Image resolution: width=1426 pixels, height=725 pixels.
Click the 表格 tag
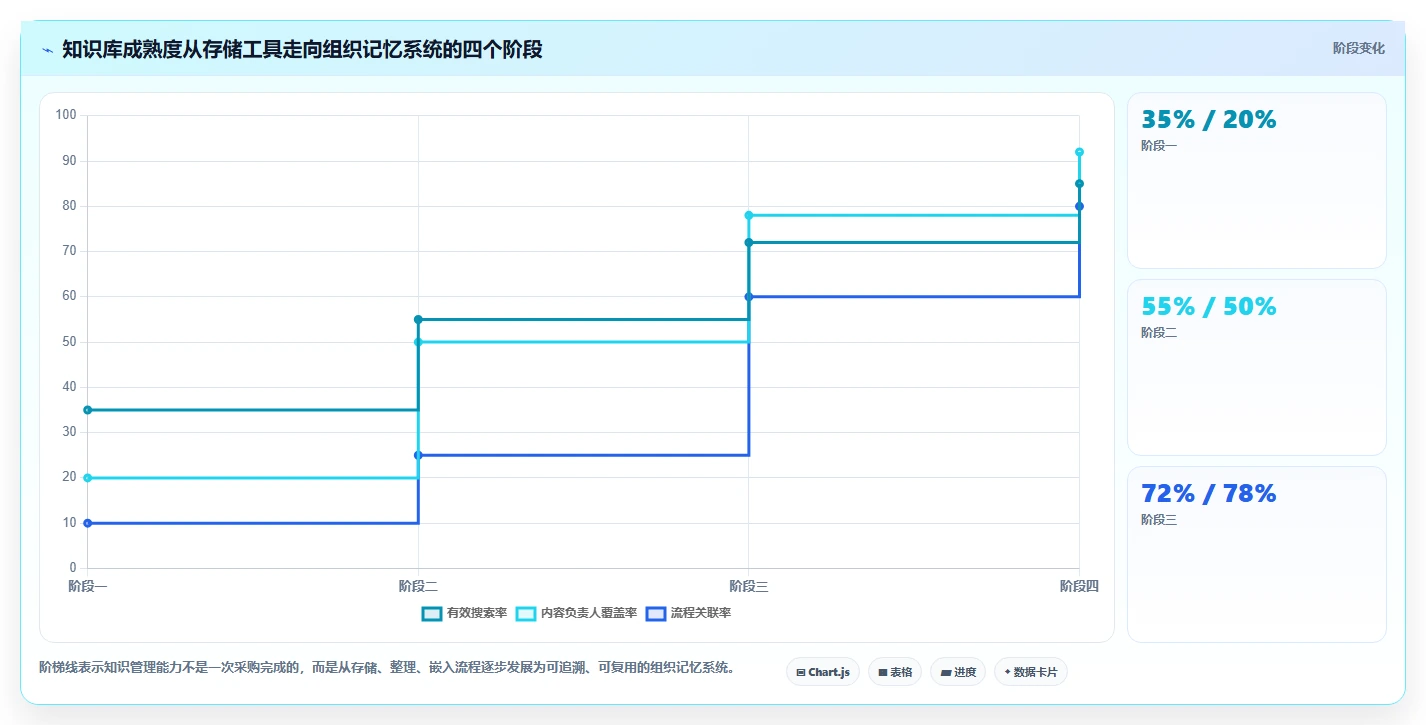895,672
